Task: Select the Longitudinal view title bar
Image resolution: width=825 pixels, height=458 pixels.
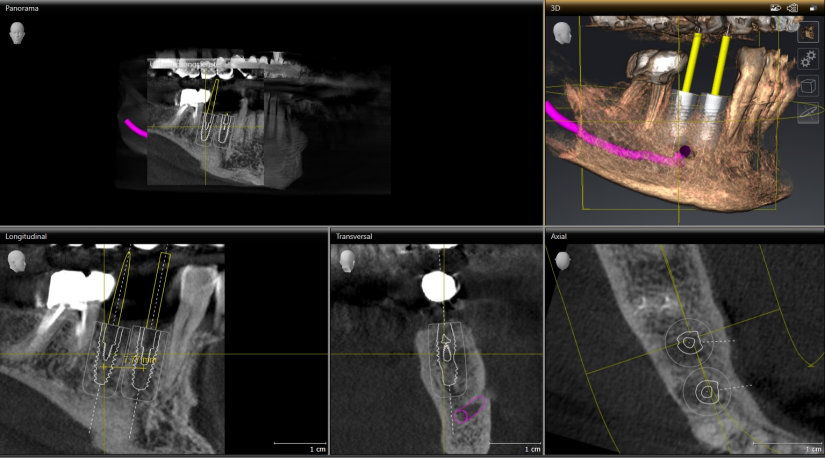Action: [160, 236]
